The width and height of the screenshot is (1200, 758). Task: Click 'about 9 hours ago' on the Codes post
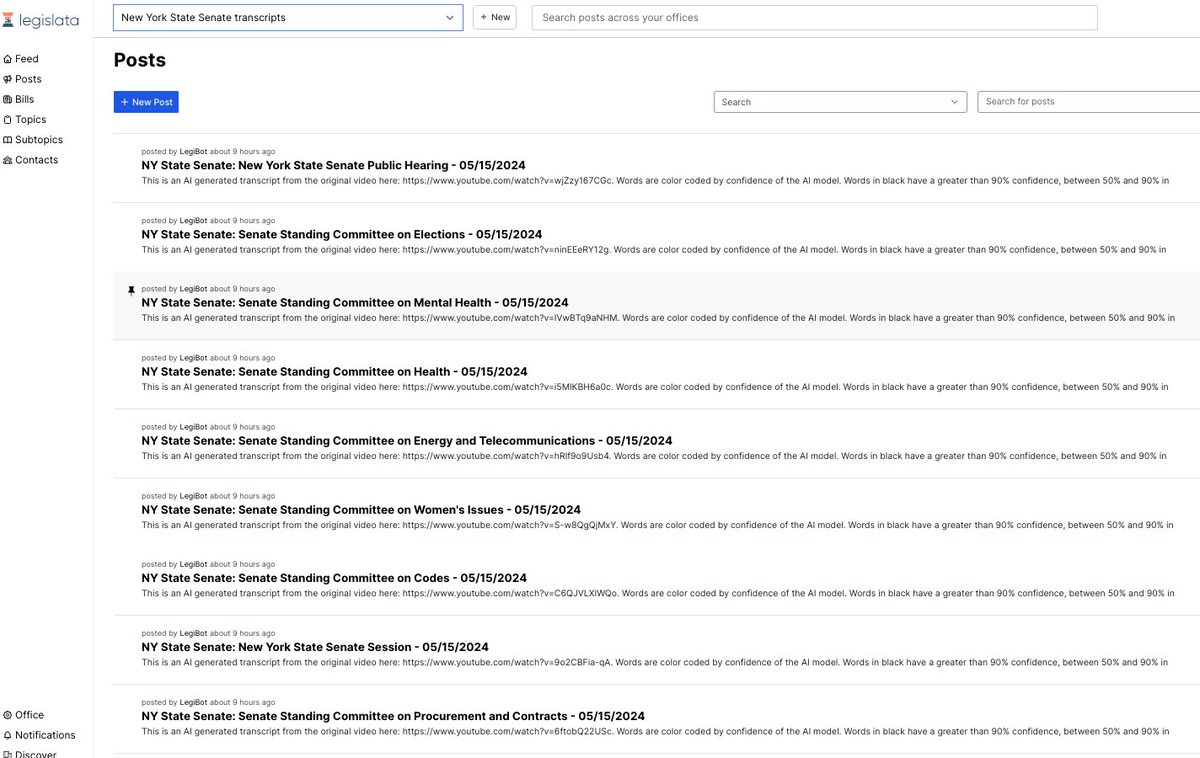[243, 564]
